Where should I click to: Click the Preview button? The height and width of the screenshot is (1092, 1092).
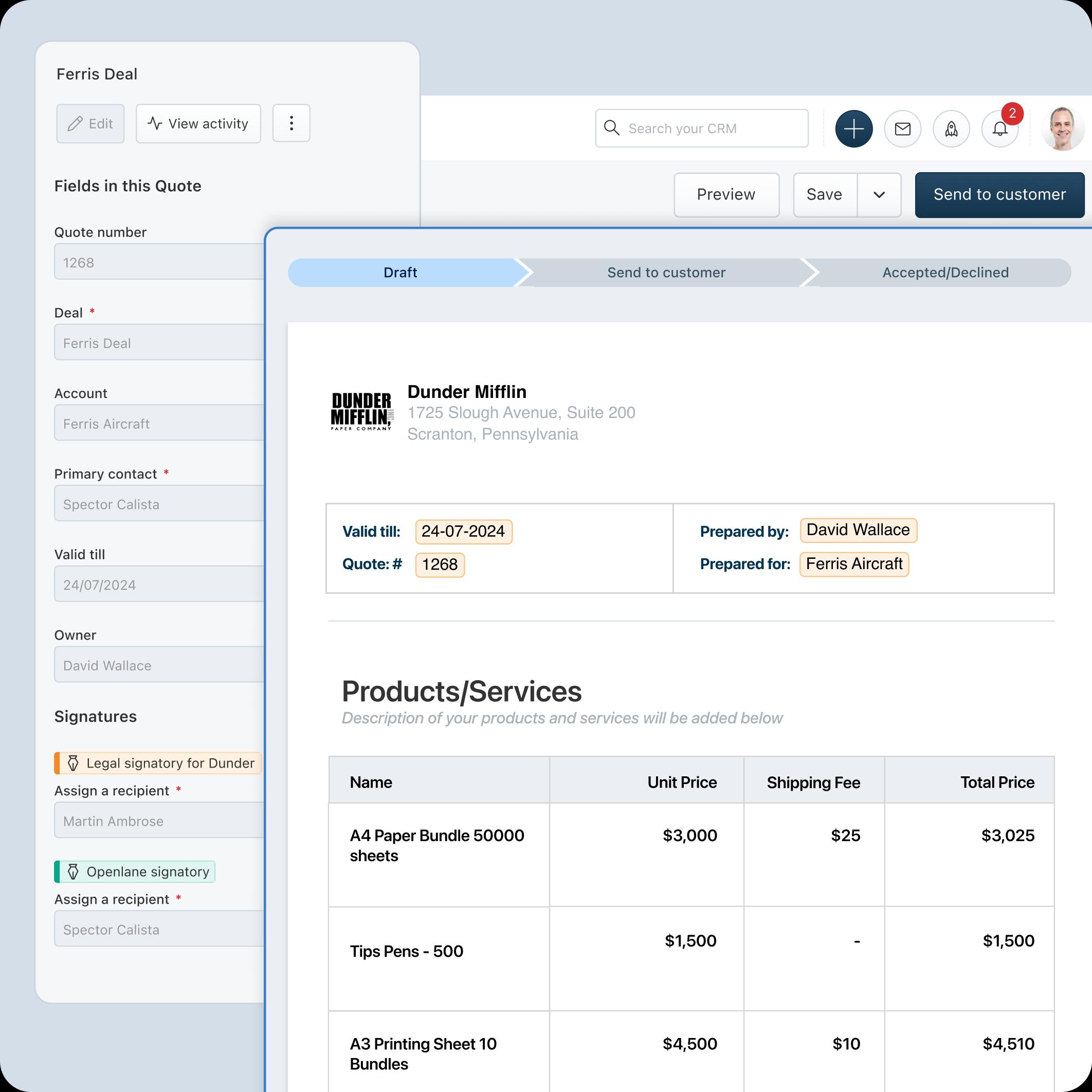pos(726,195)
